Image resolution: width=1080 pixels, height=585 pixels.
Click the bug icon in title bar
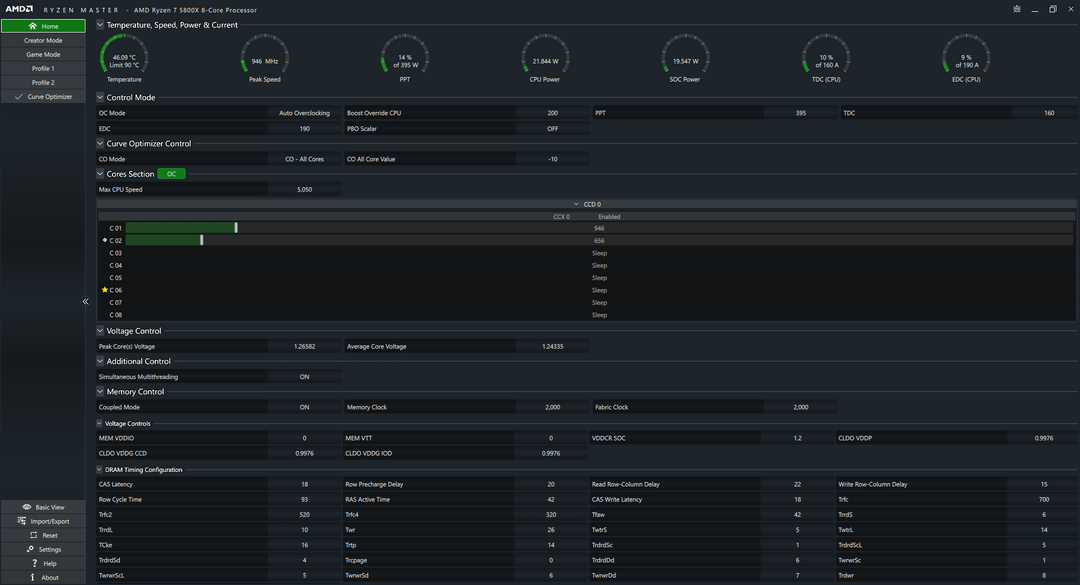coord(1017,9)
